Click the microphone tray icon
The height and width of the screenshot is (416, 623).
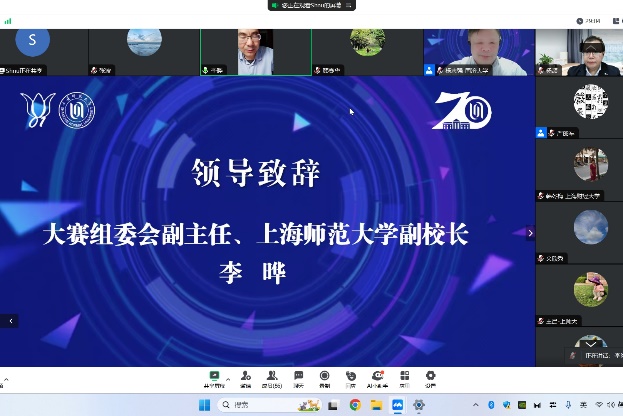568,405
